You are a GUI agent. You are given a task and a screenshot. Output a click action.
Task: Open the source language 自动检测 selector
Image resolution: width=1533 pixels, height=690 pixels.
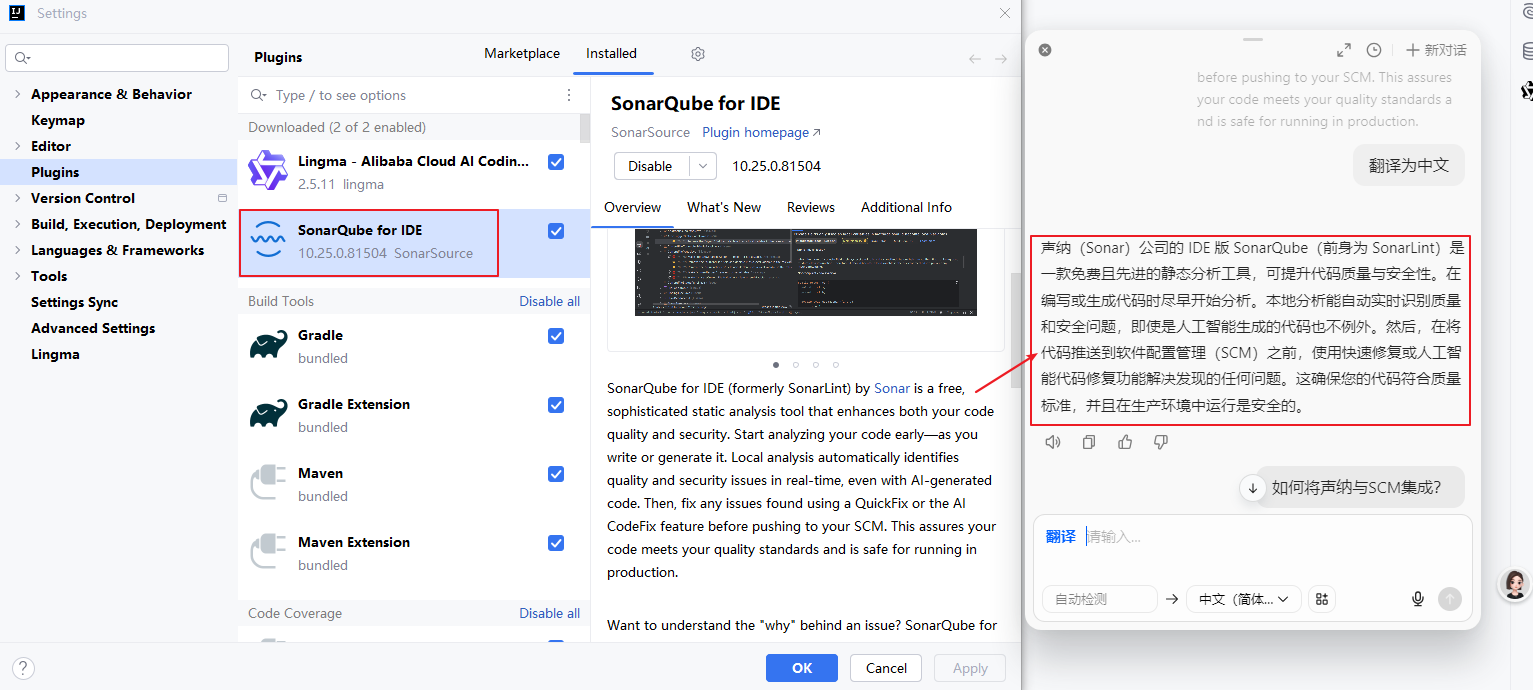[1099, 599]
